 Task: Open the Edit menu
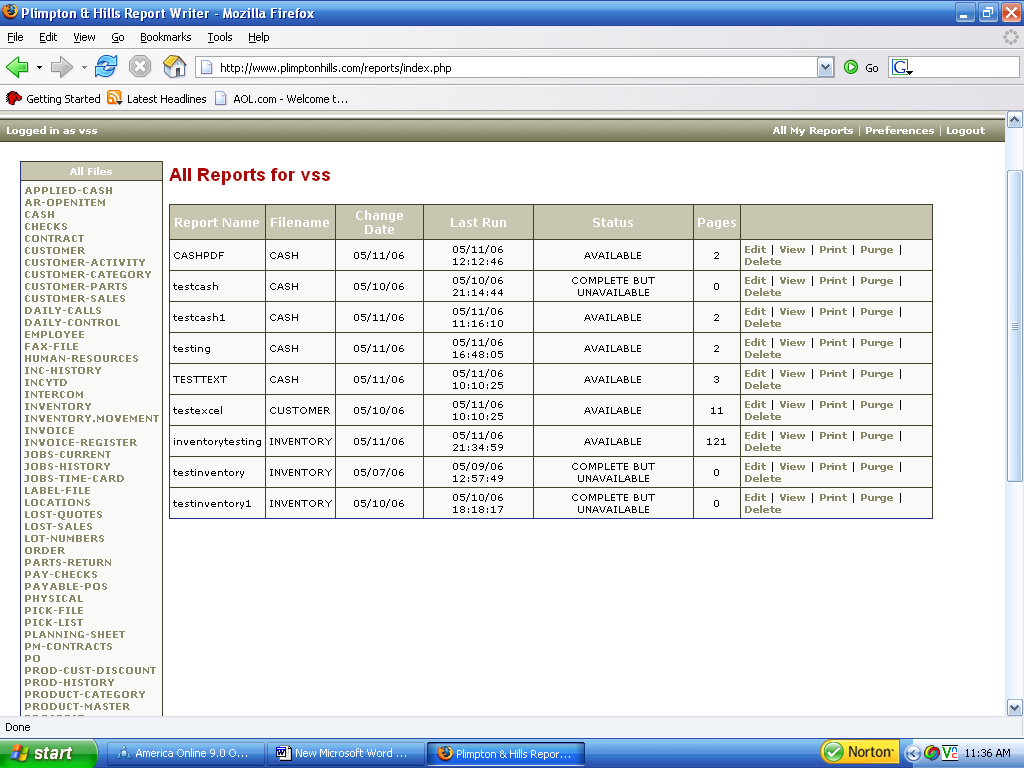pos(48,37)
